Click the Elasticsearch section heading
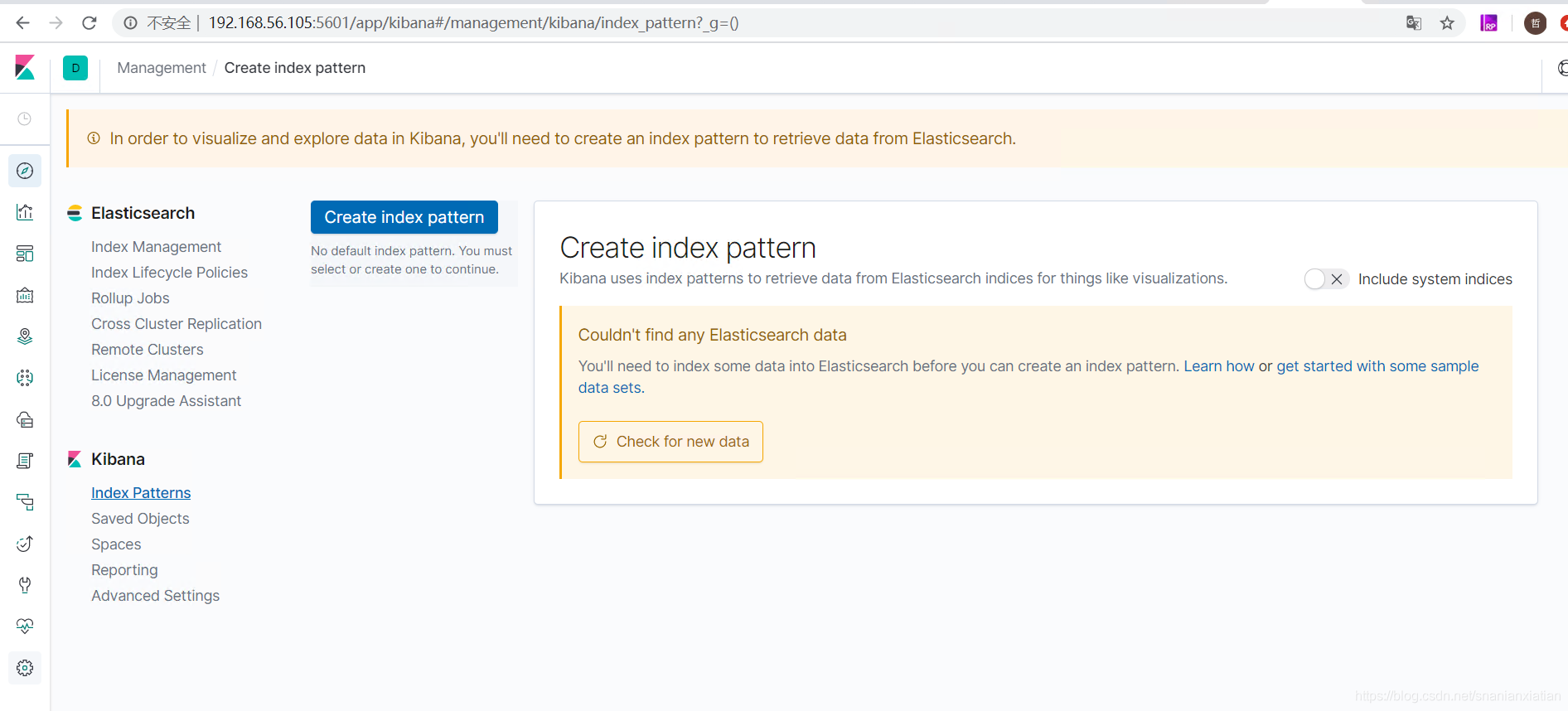Image resolution: width=1568 pixels, height=711 pixels. pos(143,213)
